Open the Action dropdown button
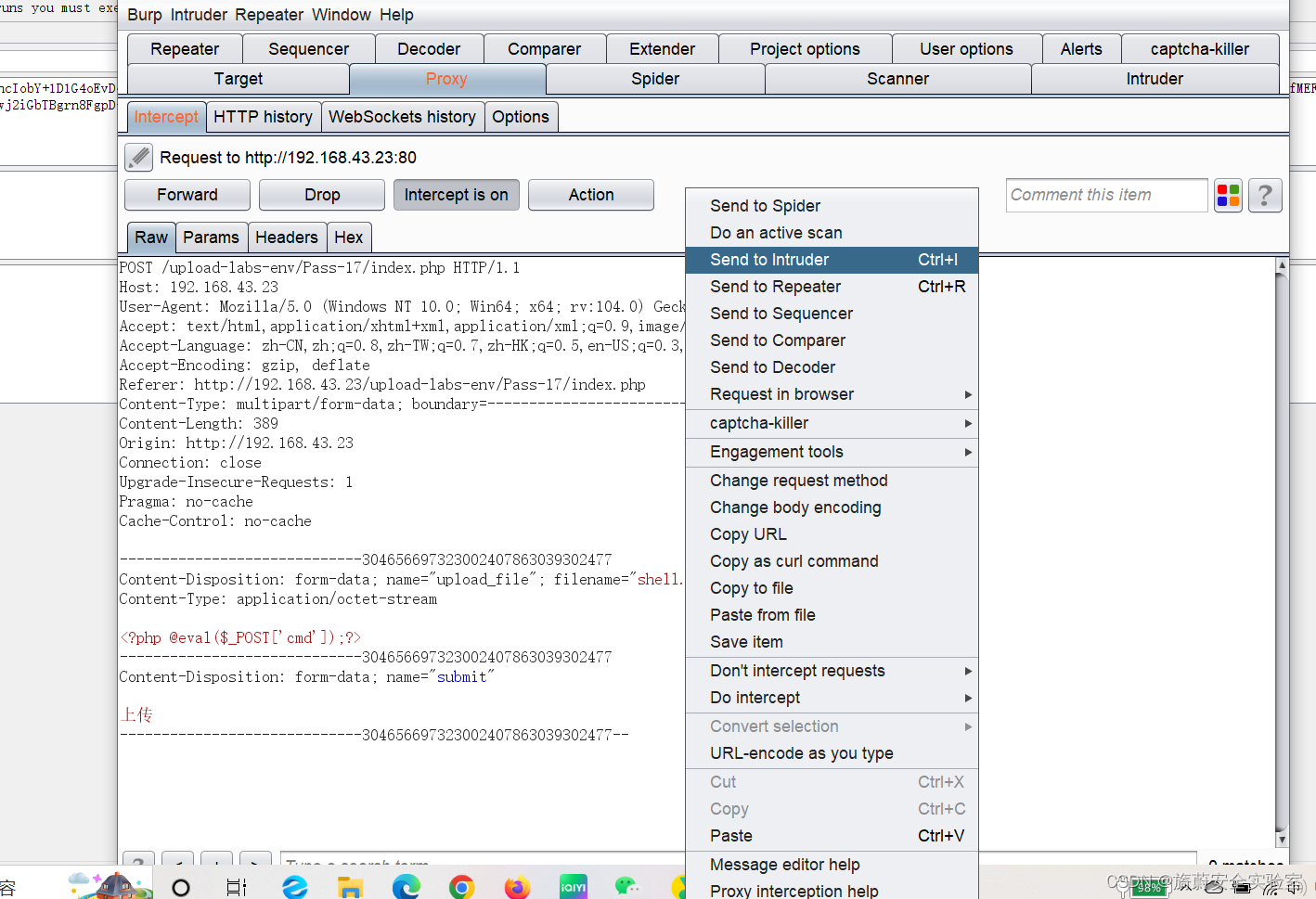Screen dimensions: 1316x899 point(591,195)
